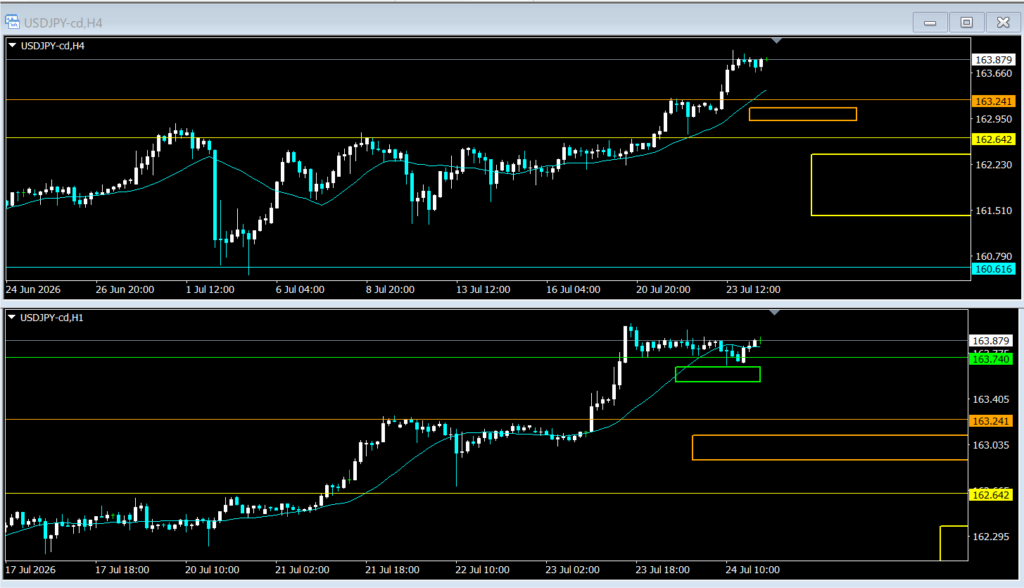Click the 21 Jul 02:00 time label
This screenshot has width=1024, height=588.
tap(302, 570)
